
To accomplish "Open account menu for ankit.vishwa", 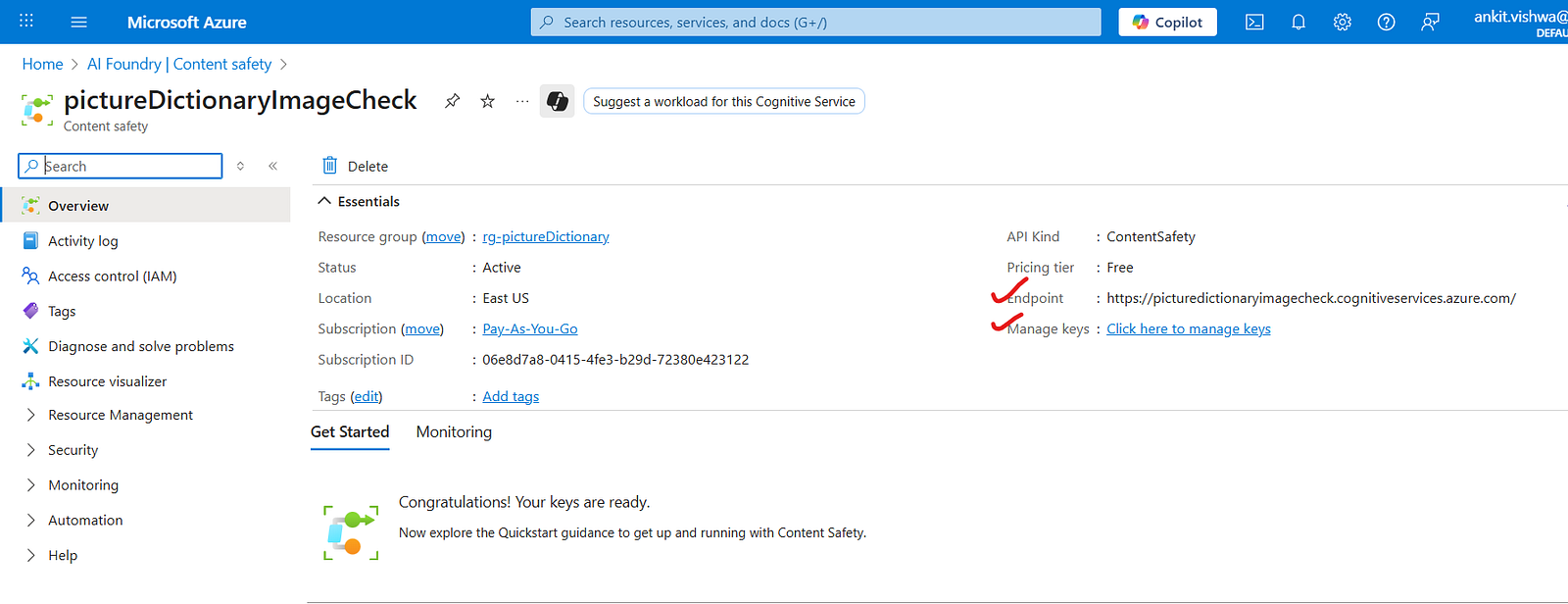I will pos(1520,22).
